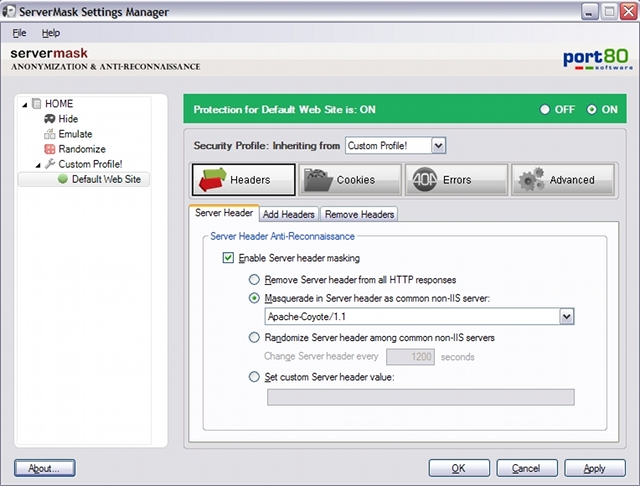The image size is (640, 486).
Task: Switch to the Server Header tab
Action: click(x=224, y=213)
